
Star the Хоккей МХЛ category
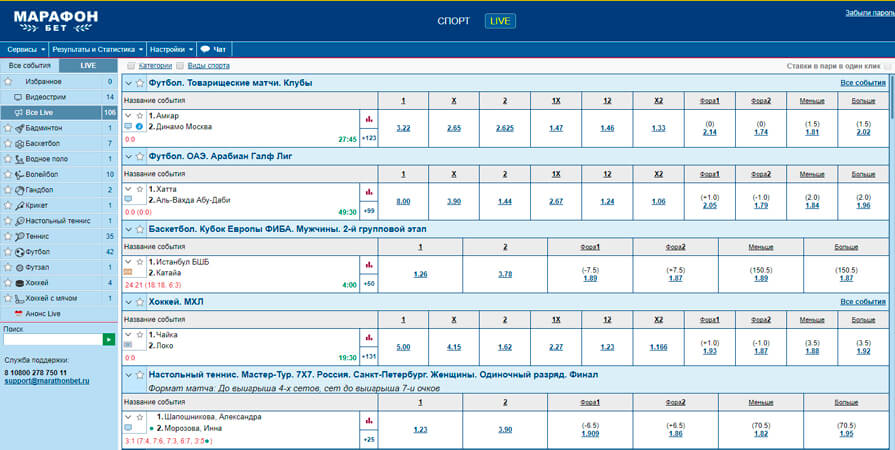140,302
